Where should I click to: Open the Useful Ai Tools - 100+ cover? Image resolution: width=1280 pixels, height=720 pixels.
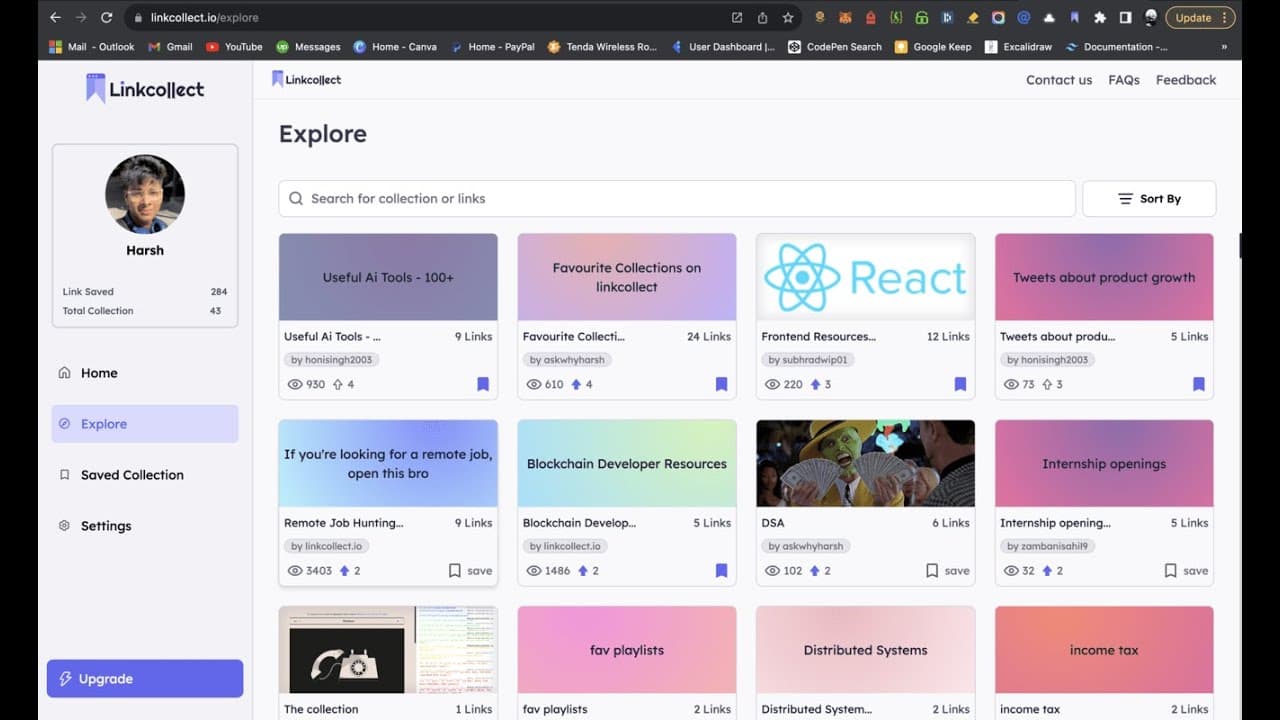pos(388,277)
